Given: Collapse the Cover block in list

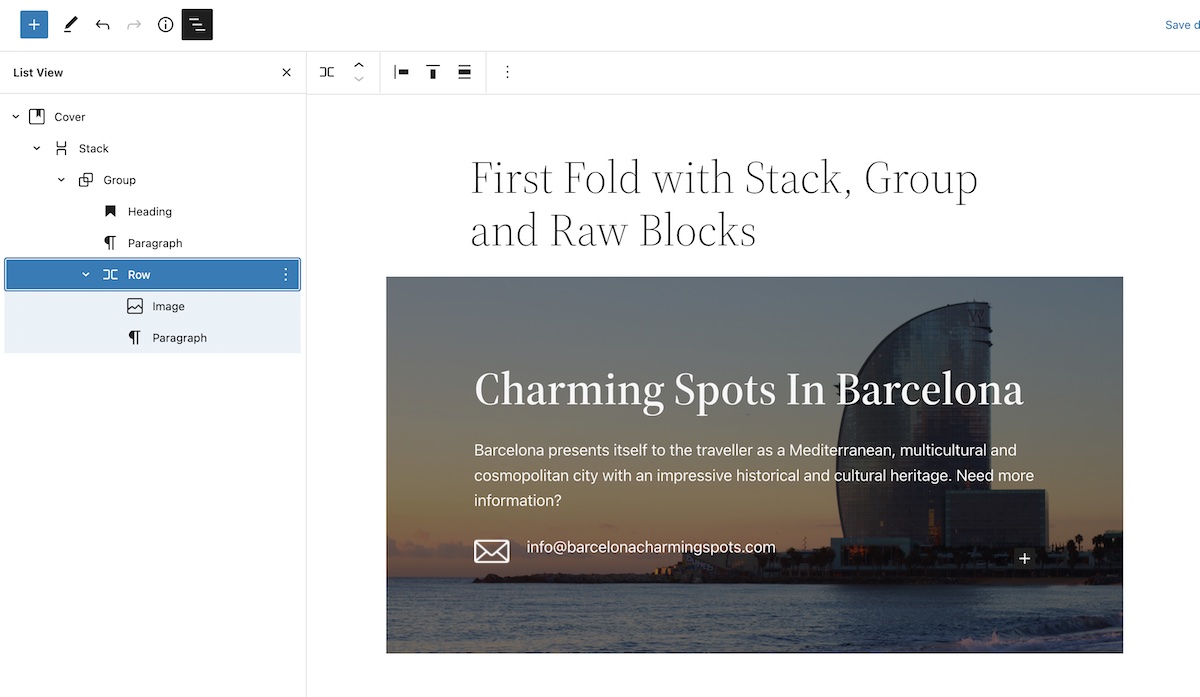Looking at the screenshot, I should (15, 117).
